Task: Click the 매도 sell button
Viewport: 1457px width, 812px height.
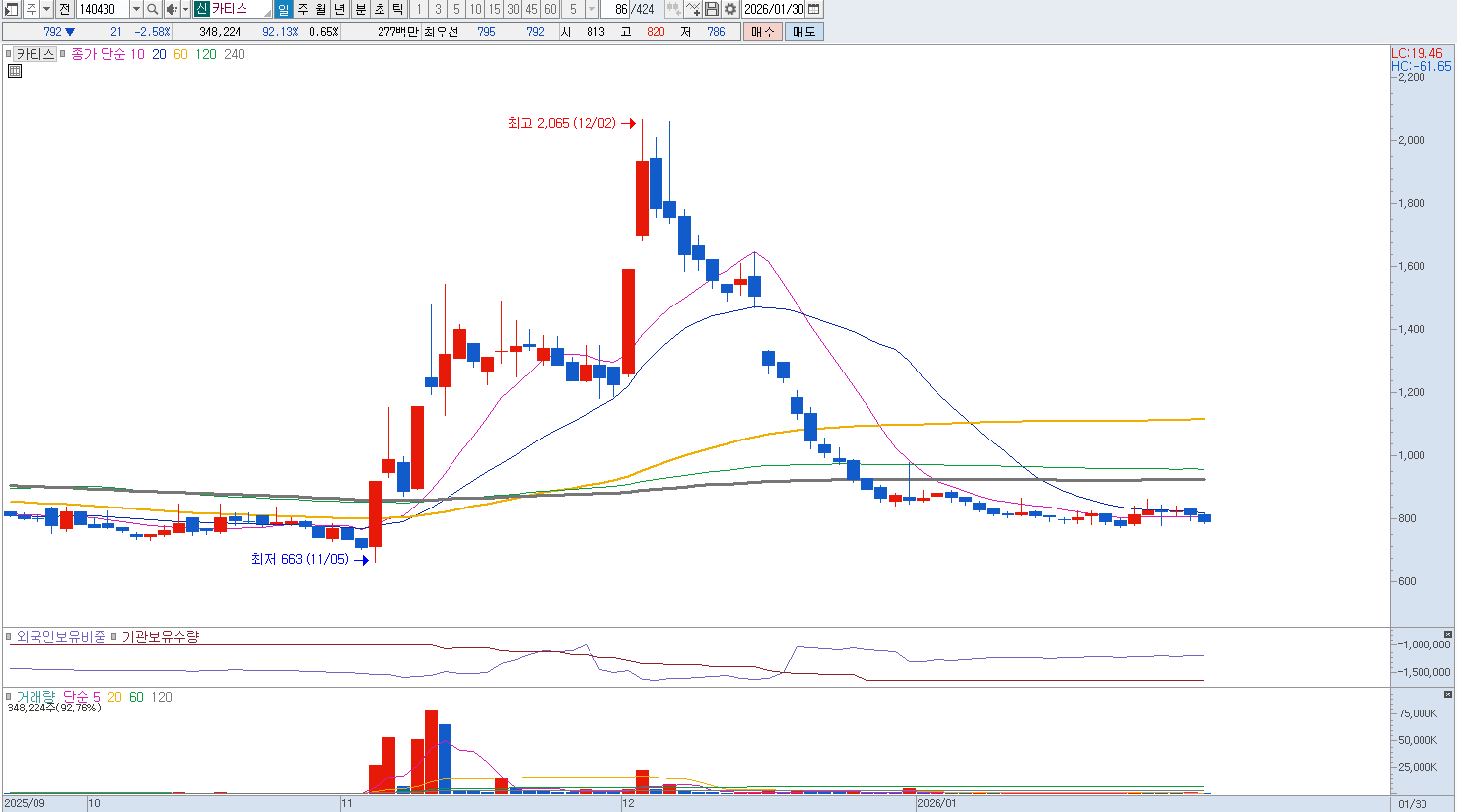Action: coord(803,32)
